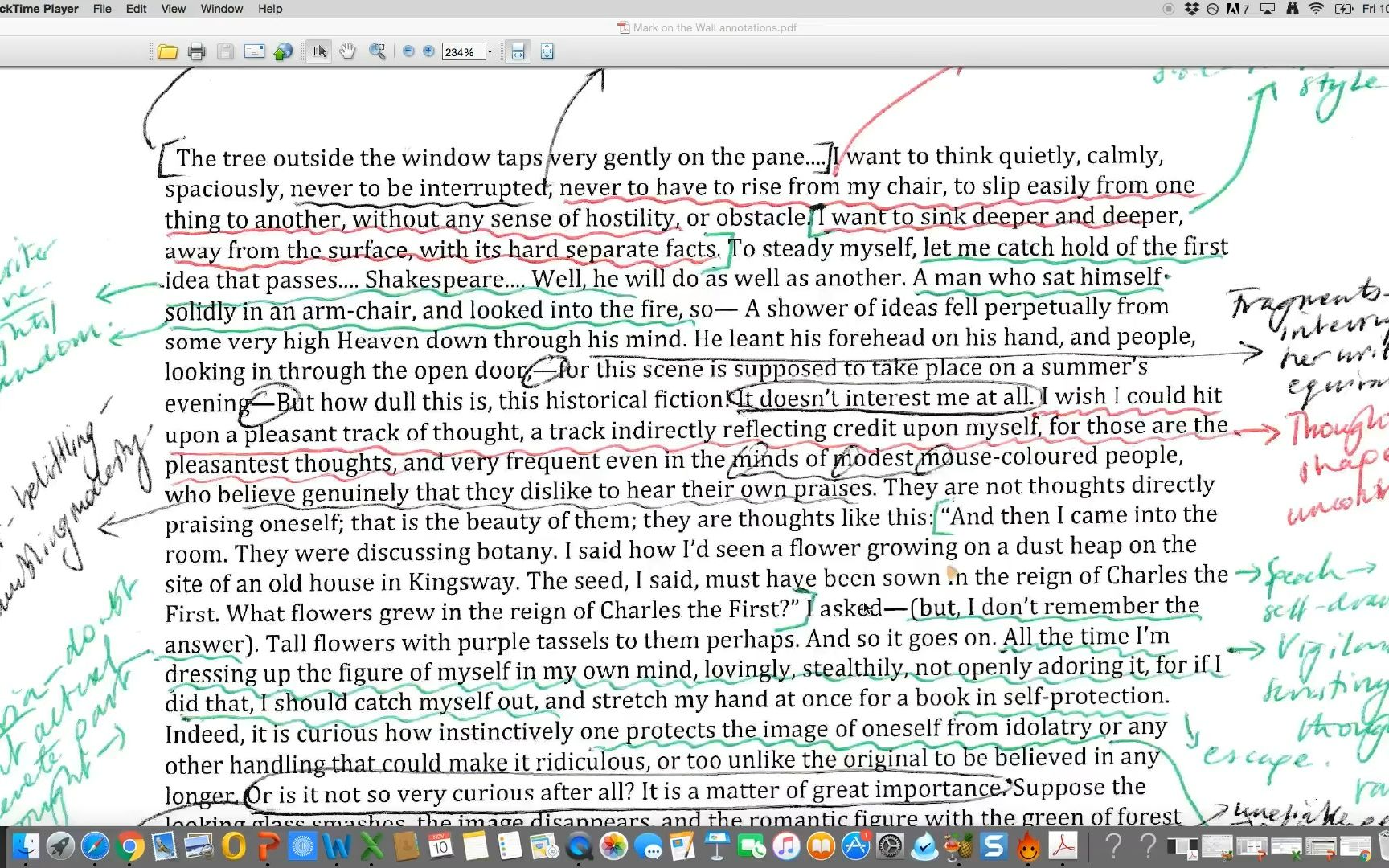Screen dimensions: 1389x868
Task: Click the upload to web globe icon
Action: click(282, 52)
